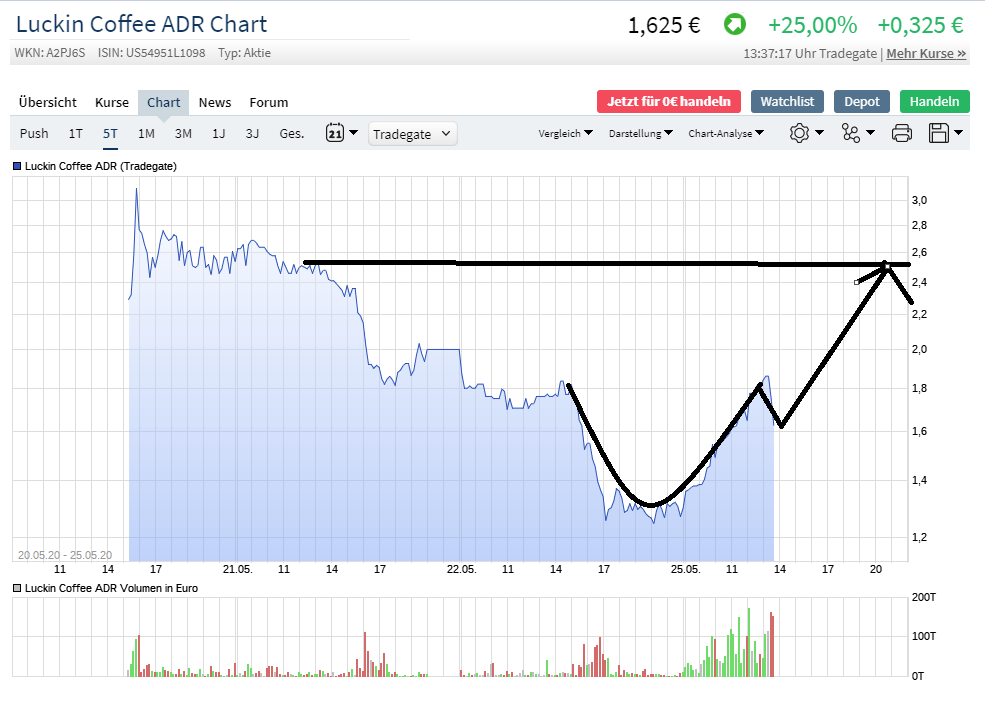Click the Depot button

point(862,101)
